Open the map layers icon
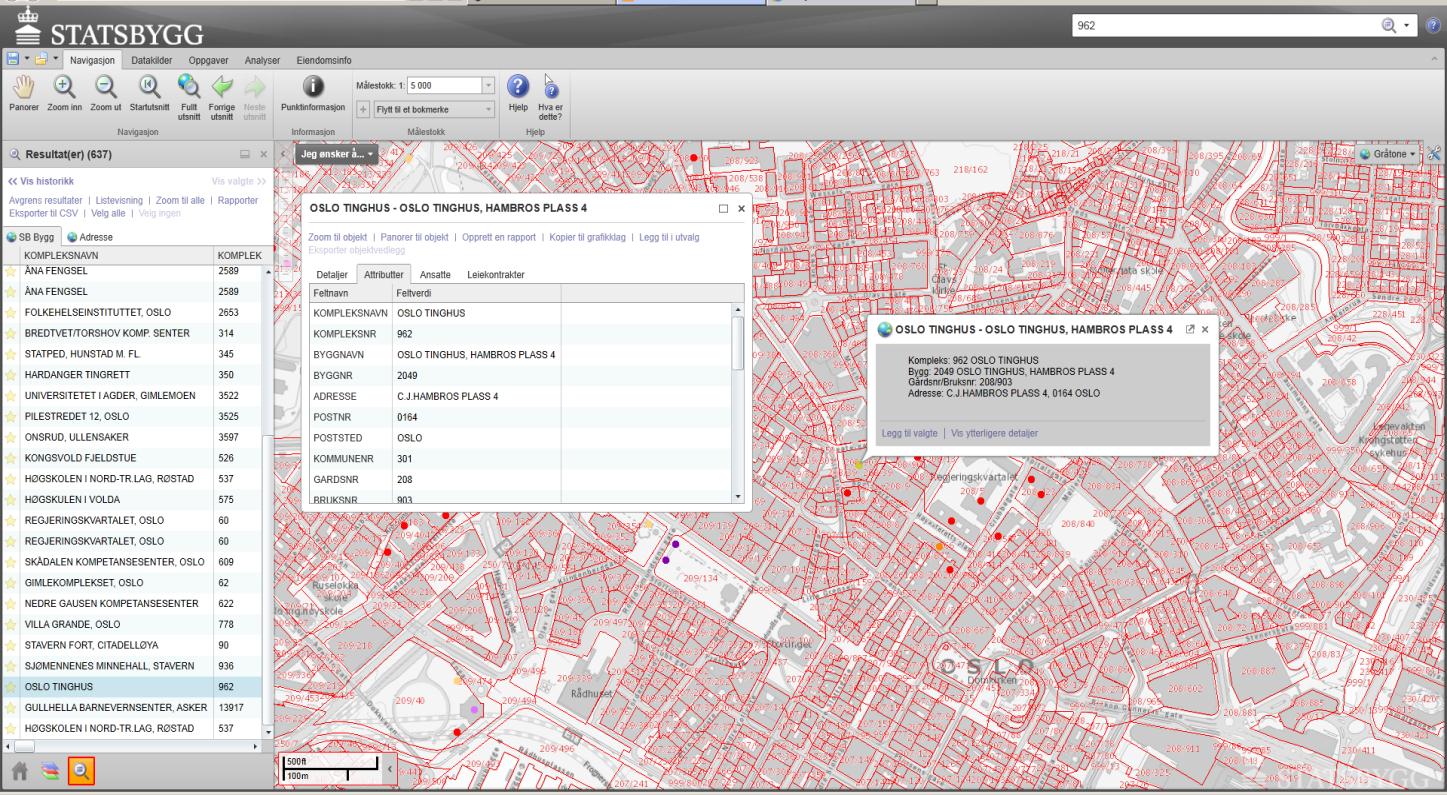Viewport: 1447px width, 795px height. point(49,769)
